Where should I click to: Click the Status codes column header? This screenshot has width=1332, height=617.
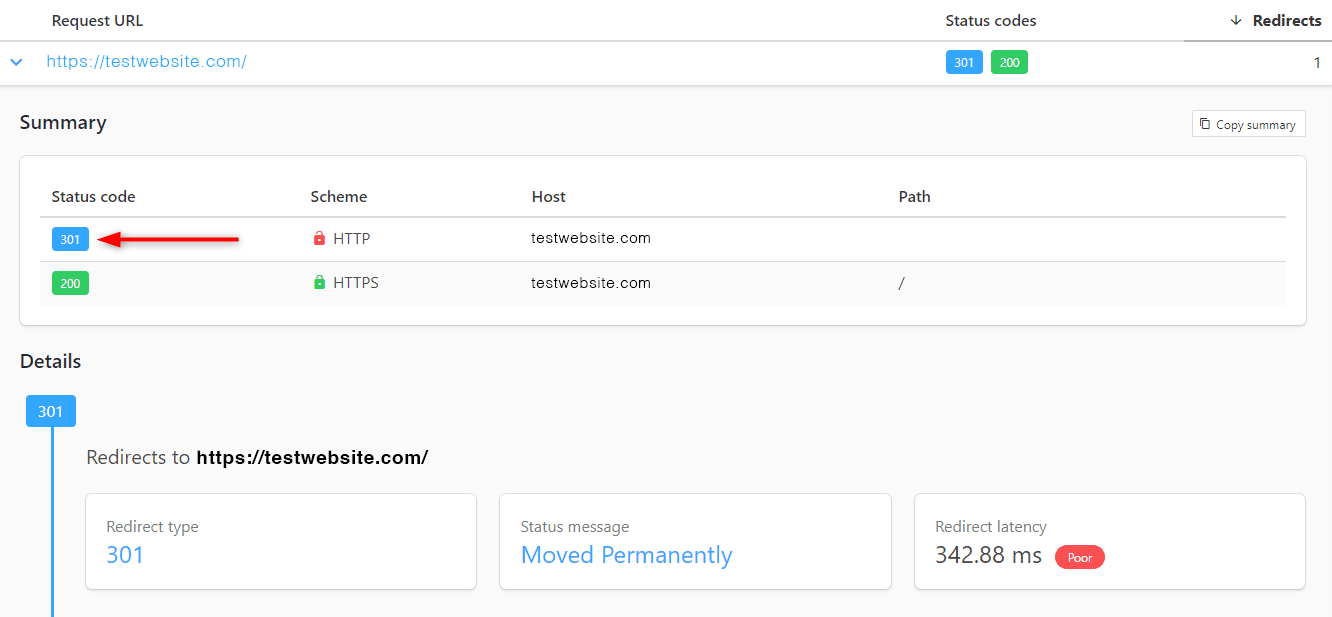pyautogui.click(x=990, y=21)
